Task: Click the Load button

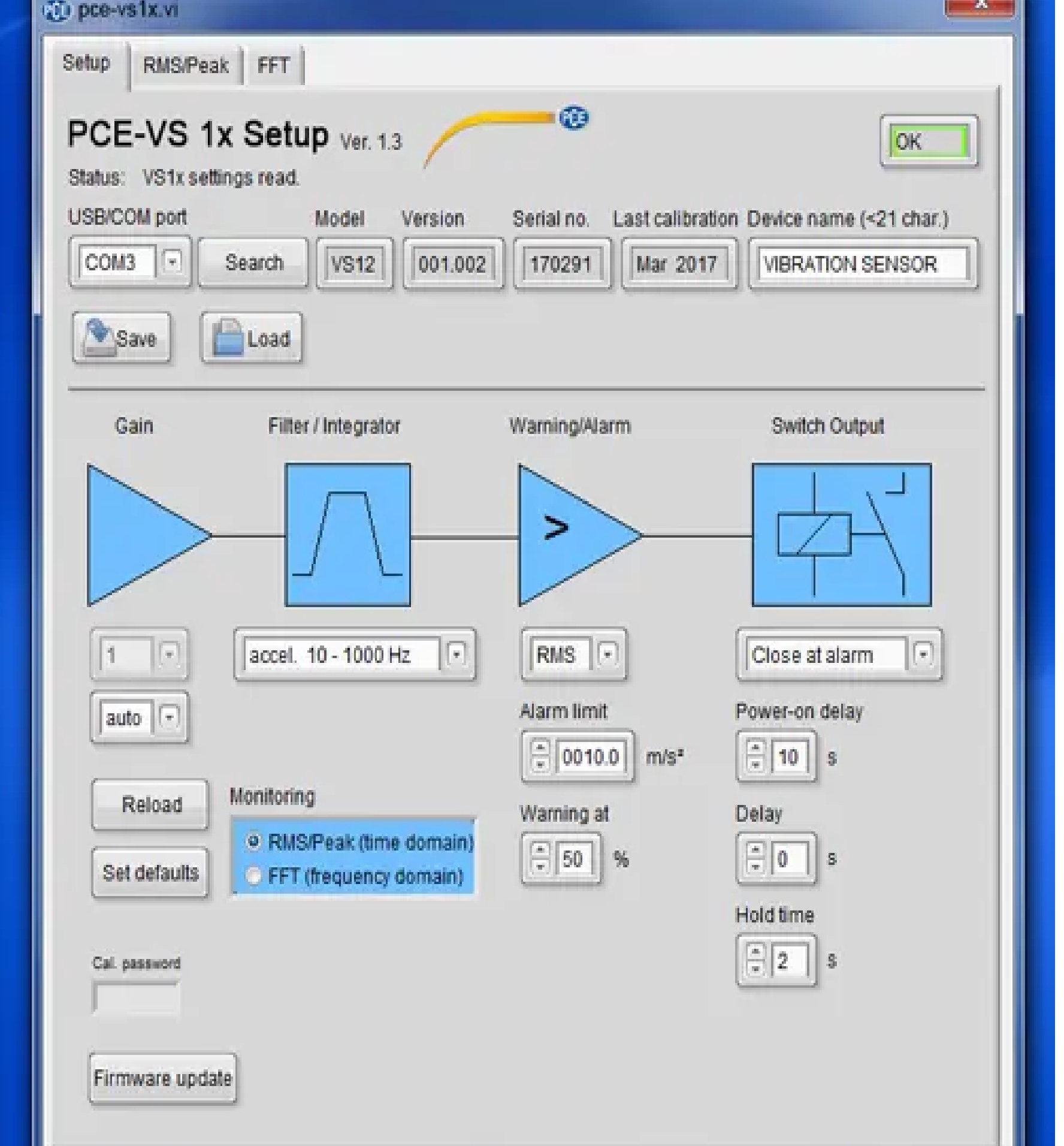Action: pos(251,338)
